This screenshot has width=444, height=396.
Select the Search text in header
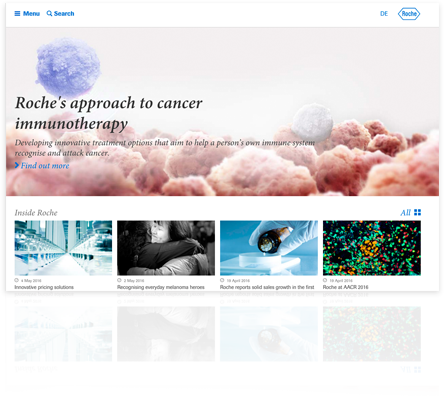pos(64,14)
